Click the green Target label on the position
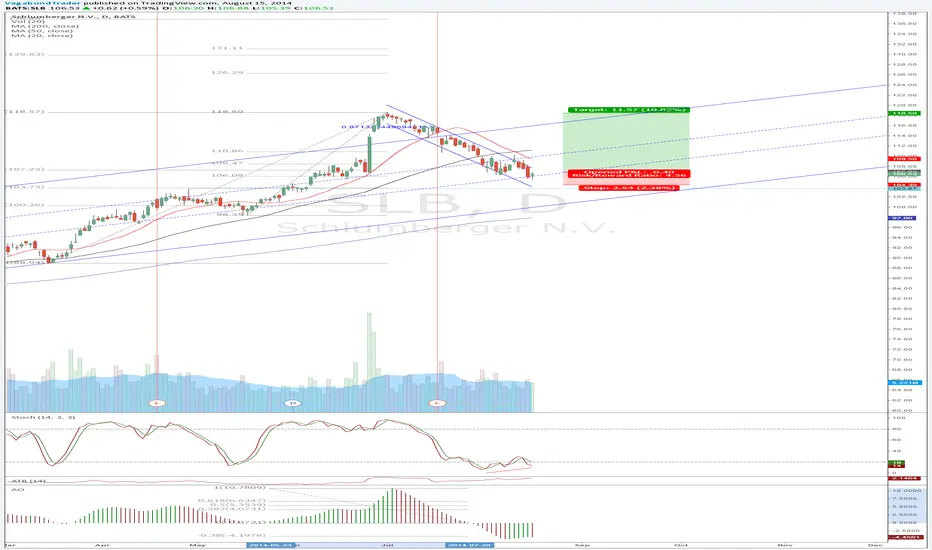Image resolution: width=932 pixels, height=550 pixels. (x=628, y=110)
